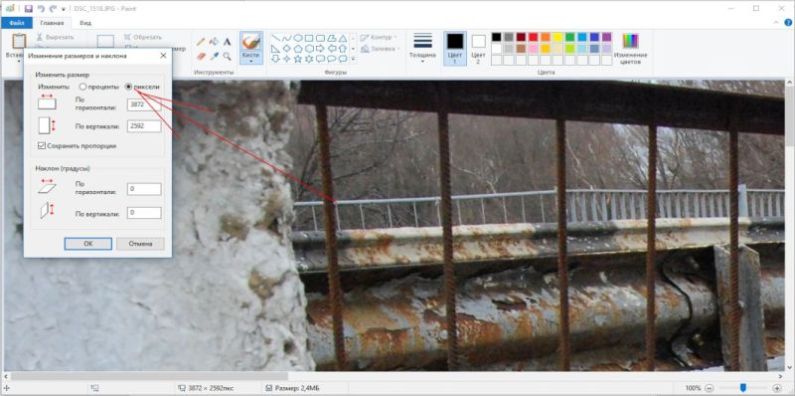
Task: Open the File (Файл) menu
Action: [17, 23]
